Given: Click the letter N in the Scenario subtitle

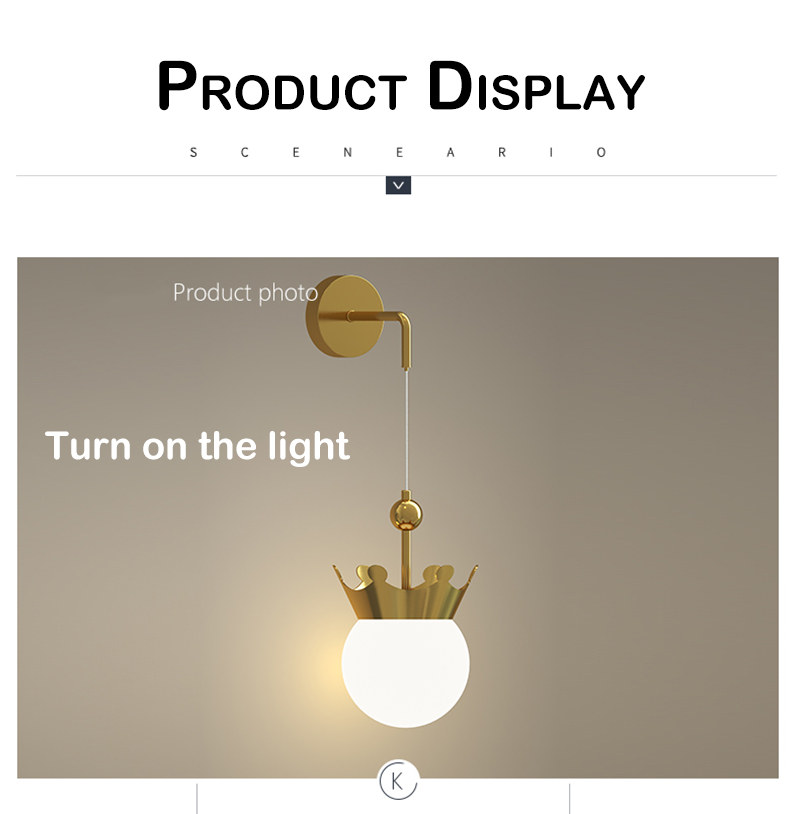Looking at the screenshot, I should (x=348, y=153).
